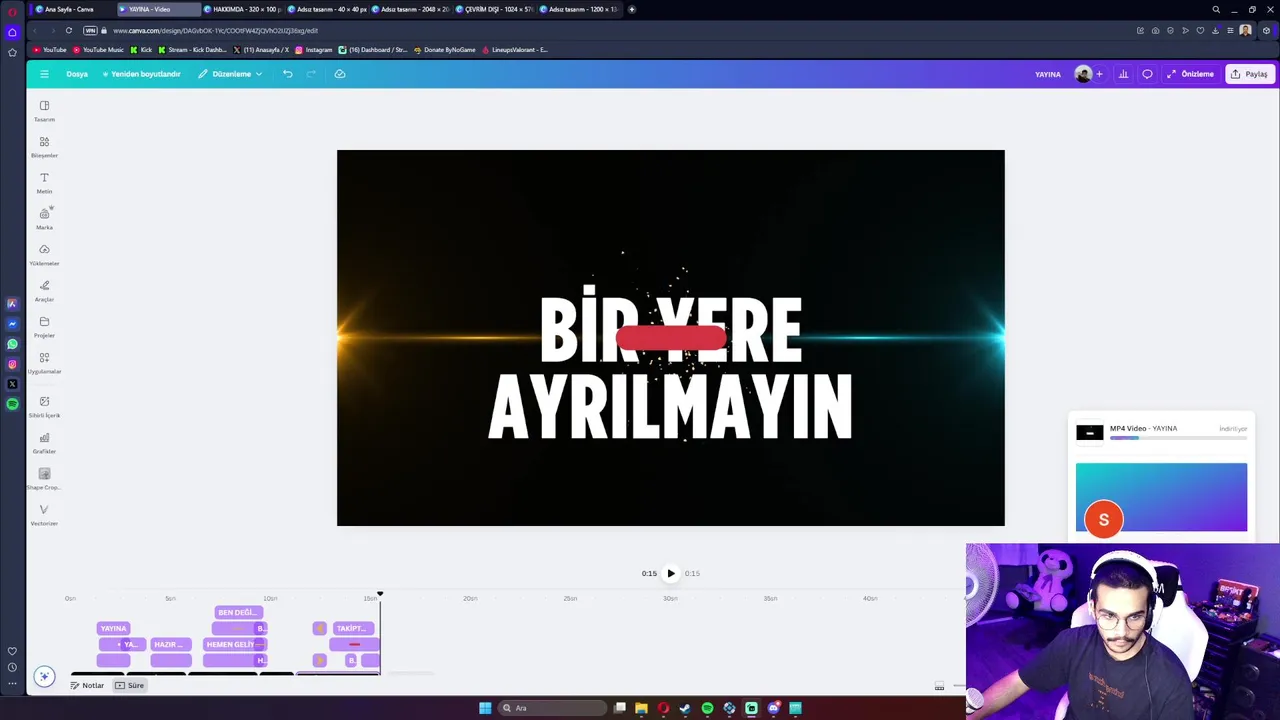Image resolution: width=1280 pixels, height=720 pixels.
Task: Open the Uygulamalar apps panel
Action: point(44,363)
